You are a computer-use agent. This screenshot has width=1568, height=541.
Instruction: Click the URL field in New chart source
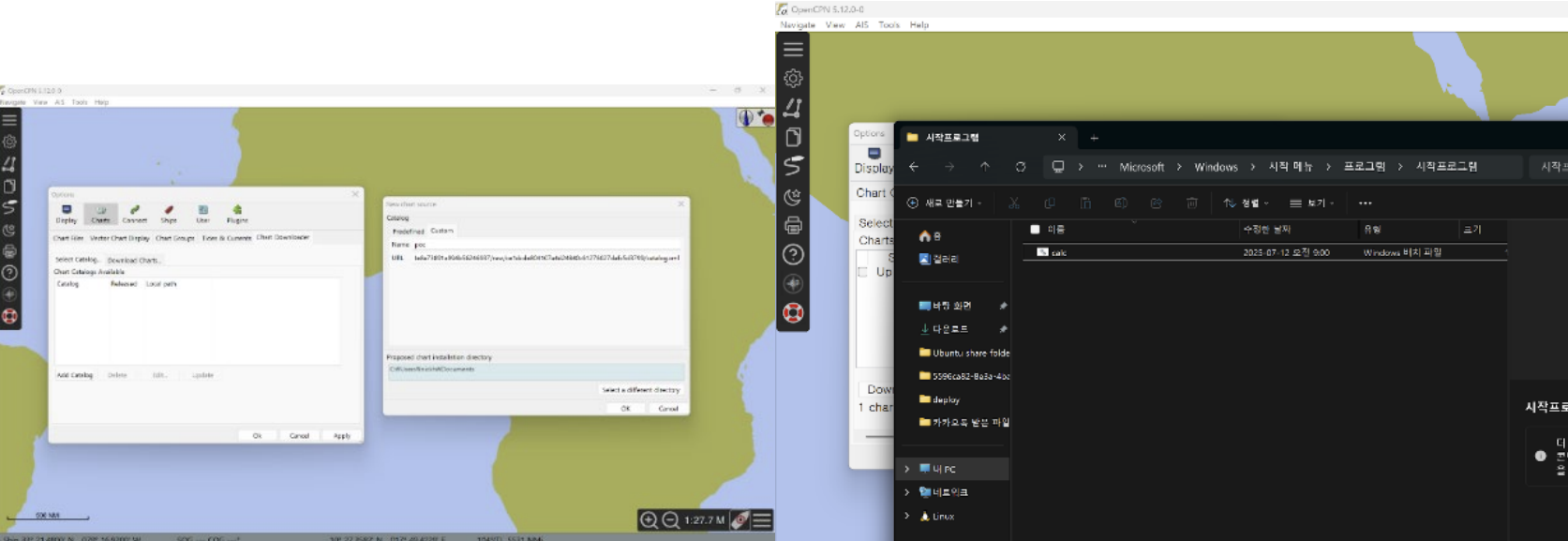click(x=547, y=258)
